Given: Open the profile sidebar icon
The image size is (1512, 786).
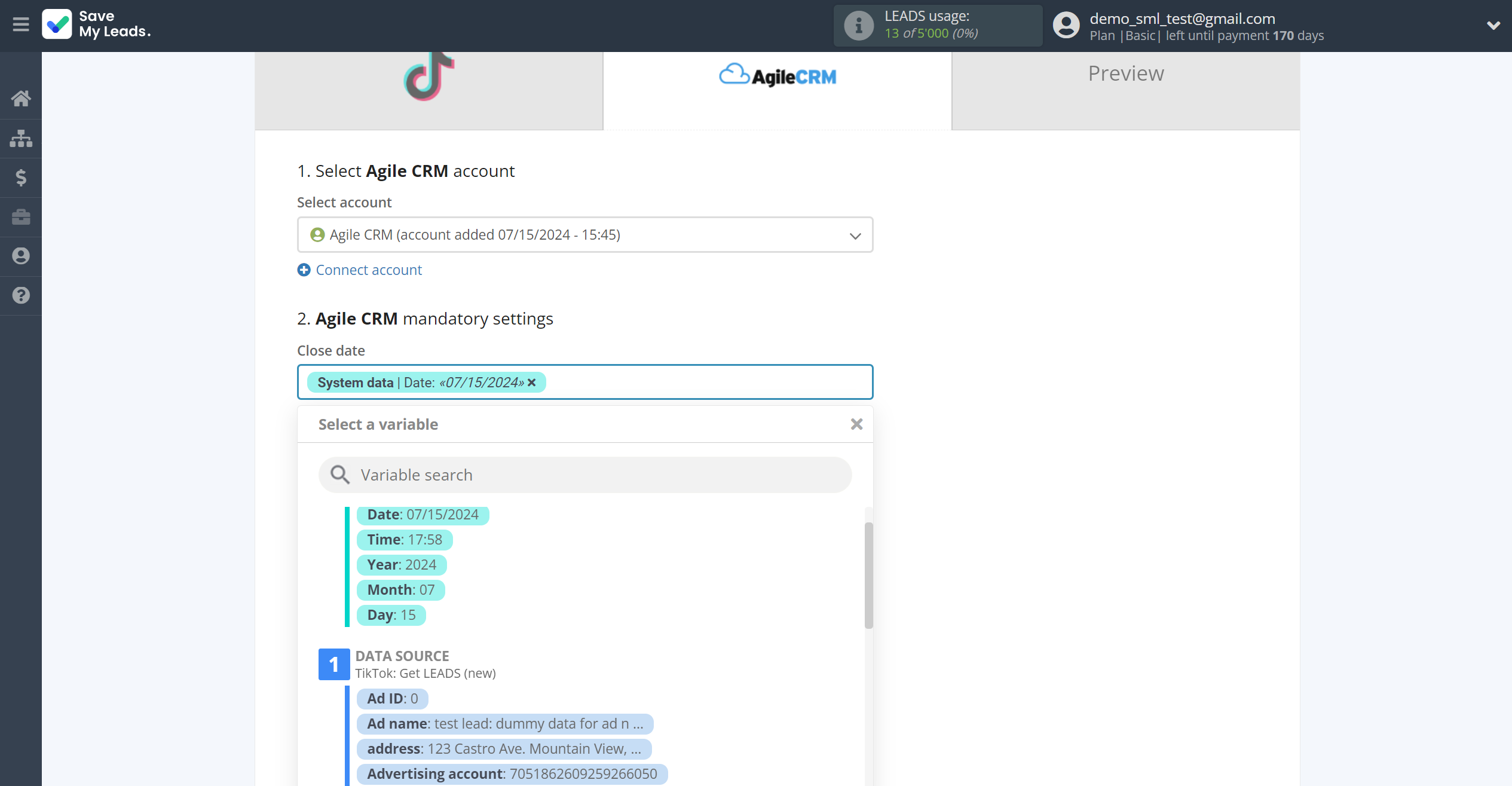Looking at the screenshot, I should 21,256.
